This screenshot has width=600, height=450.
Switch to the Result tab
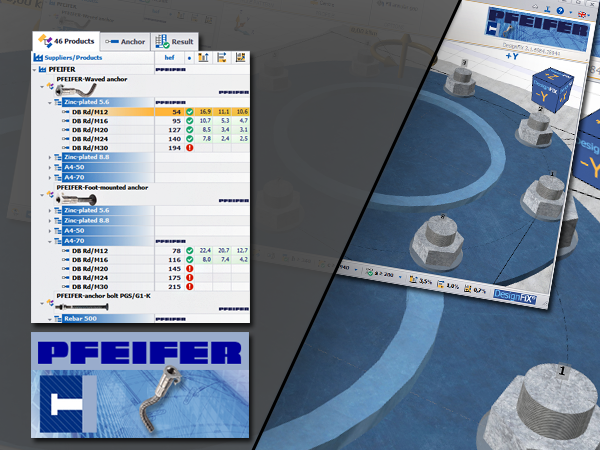(174, 42)
